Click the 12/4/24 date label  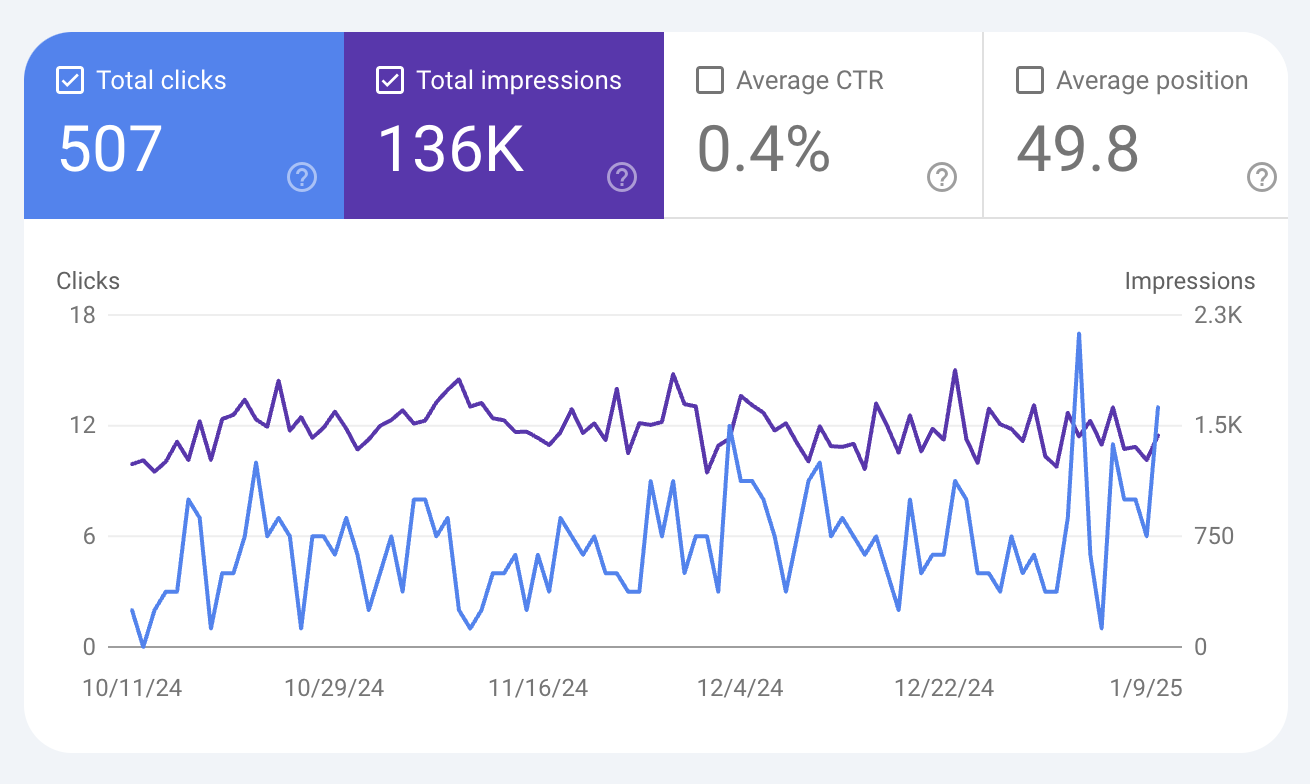coord(740,688)
